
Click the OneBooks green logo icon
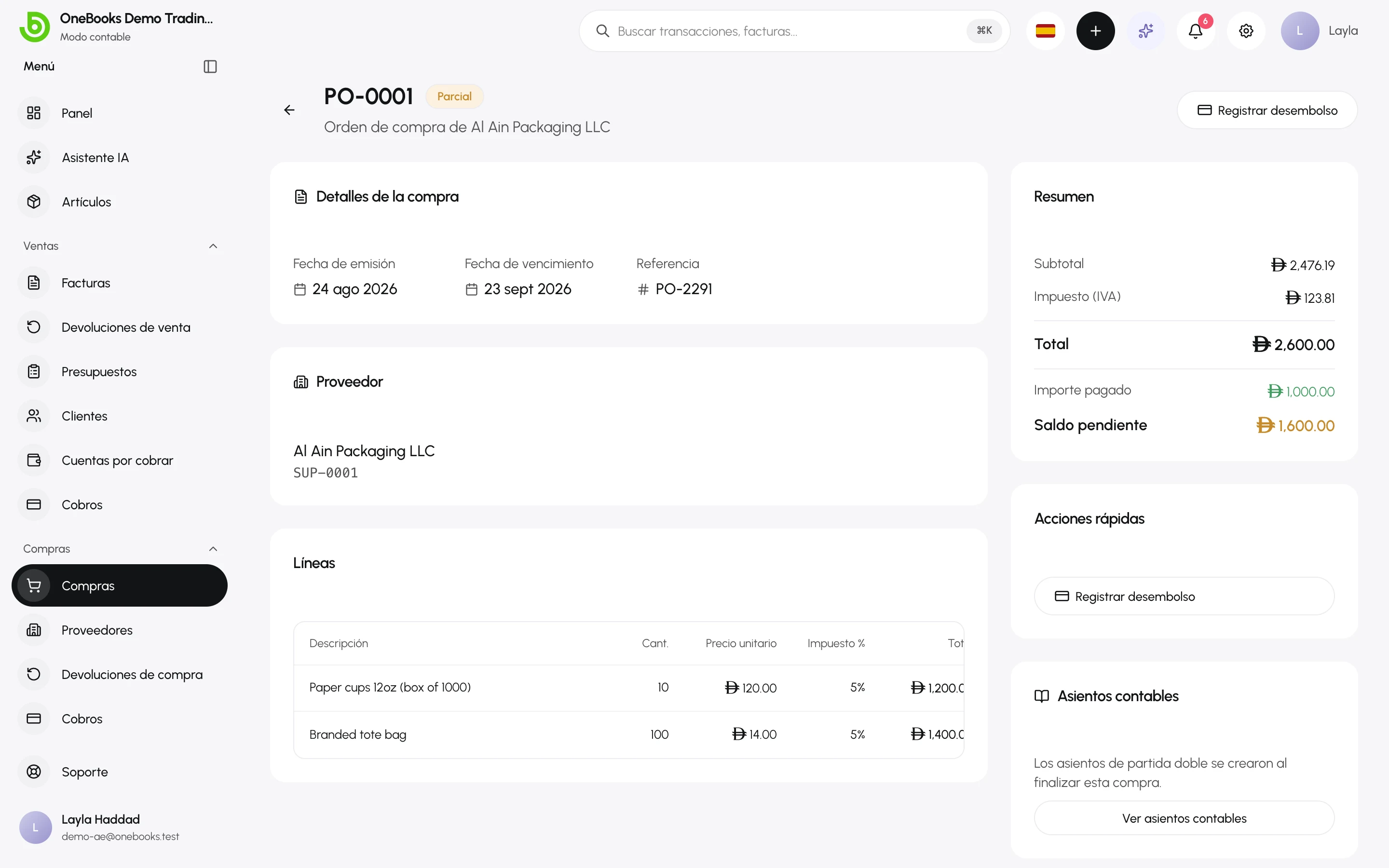[34, 27]
